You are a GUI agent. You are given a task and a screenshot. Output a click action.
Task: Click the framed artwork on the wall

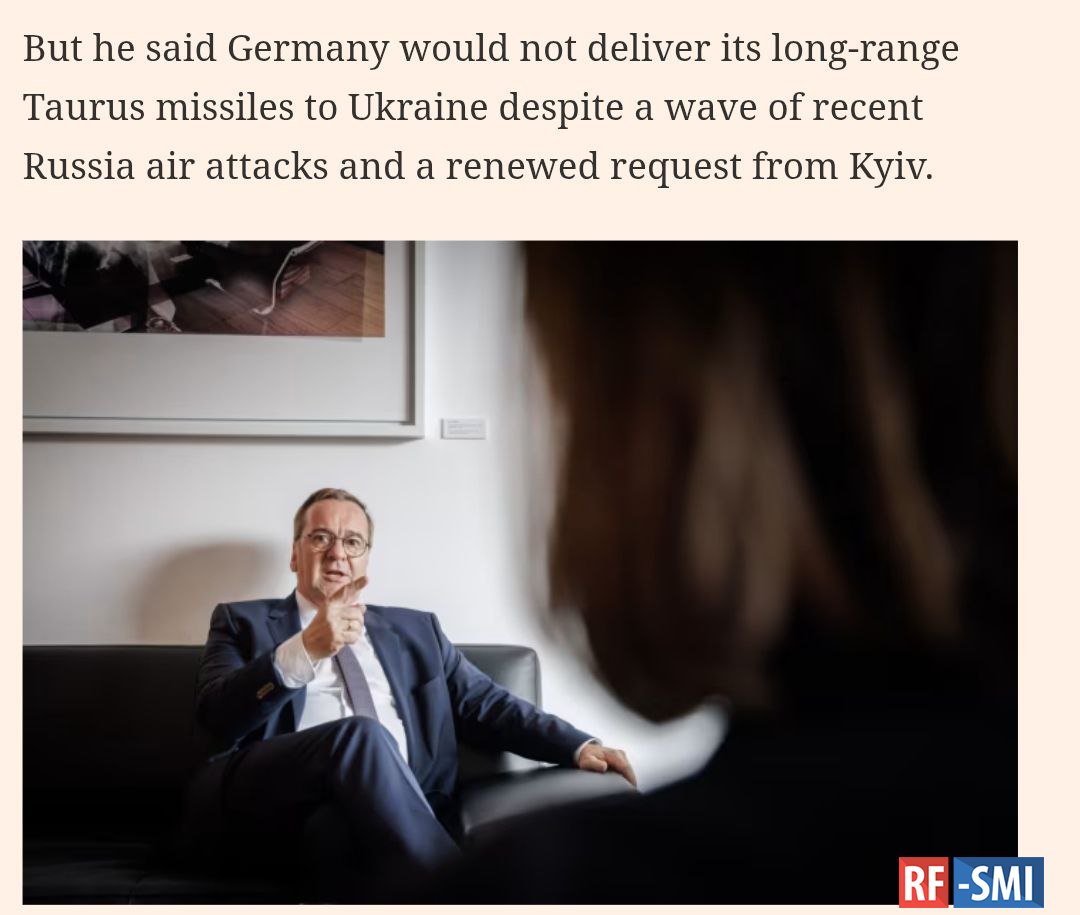pyautogui.click(x=223, y=338)
